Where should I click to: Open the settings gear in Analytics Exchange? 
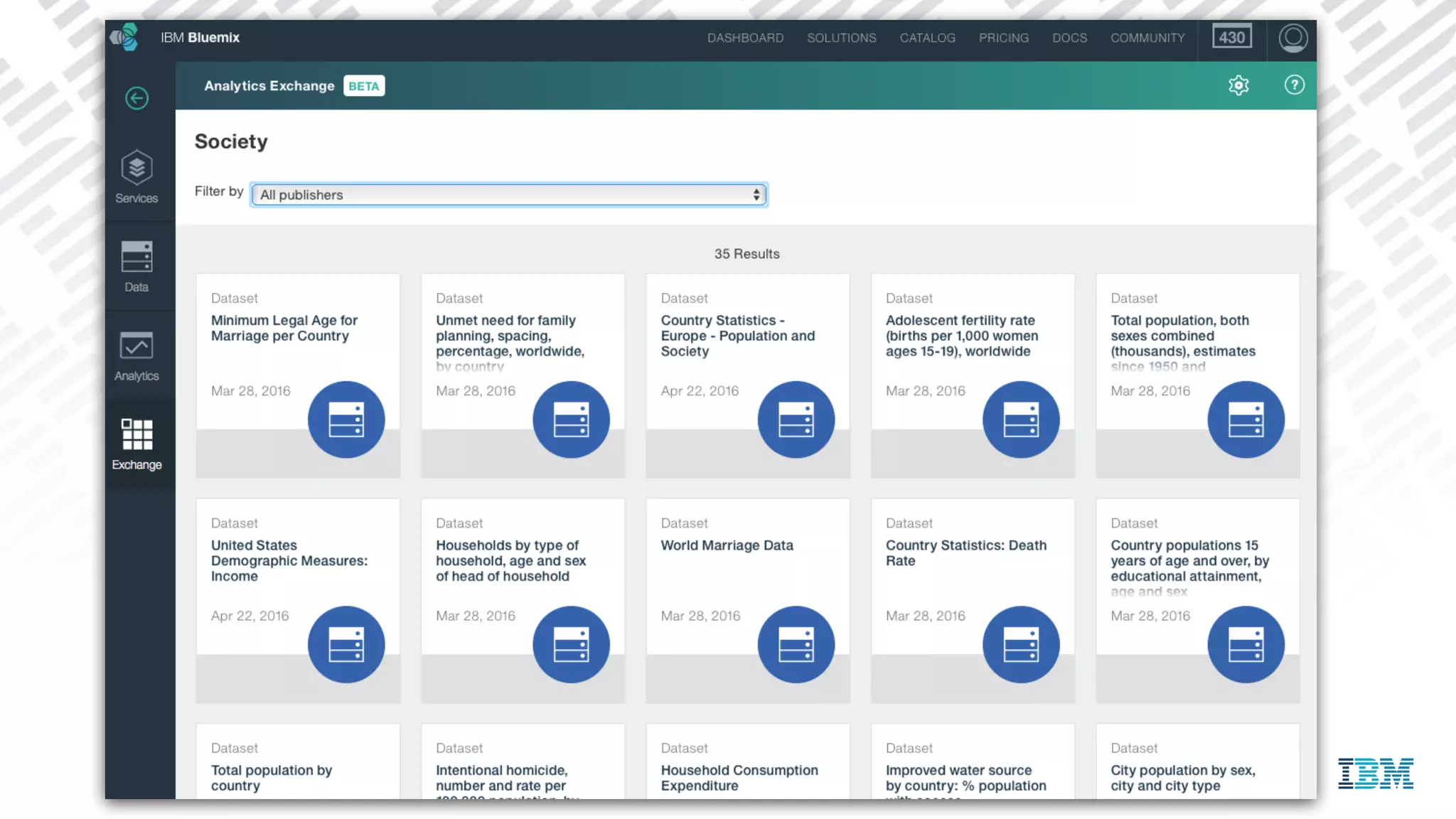pyautogui.click(x=1238, y=85)
